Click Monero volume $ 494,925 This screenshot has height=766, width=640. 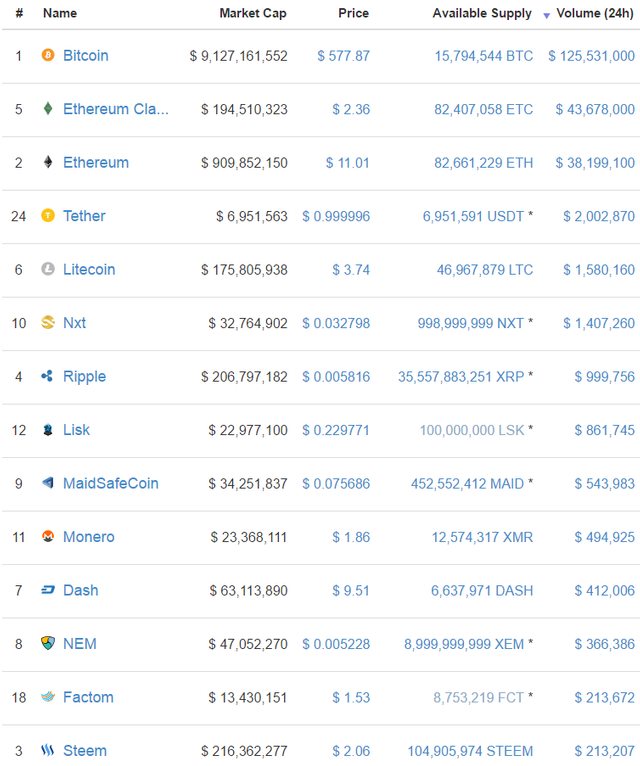(x=605, y=537)
